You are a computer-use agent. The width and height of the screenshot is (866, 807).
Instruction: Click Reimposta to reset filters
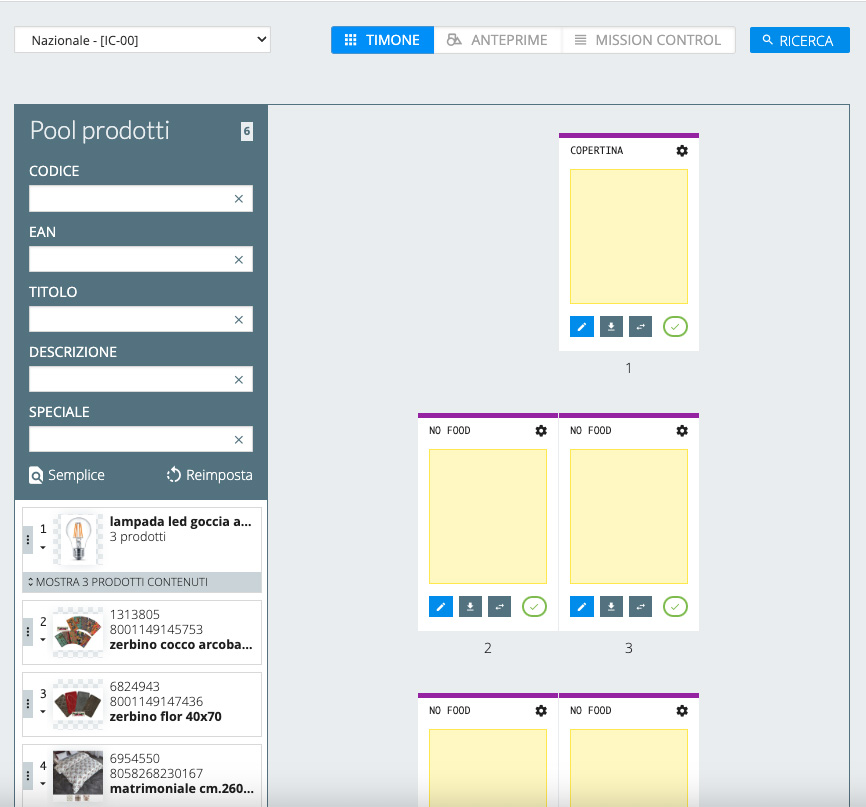tap(209, 475)
